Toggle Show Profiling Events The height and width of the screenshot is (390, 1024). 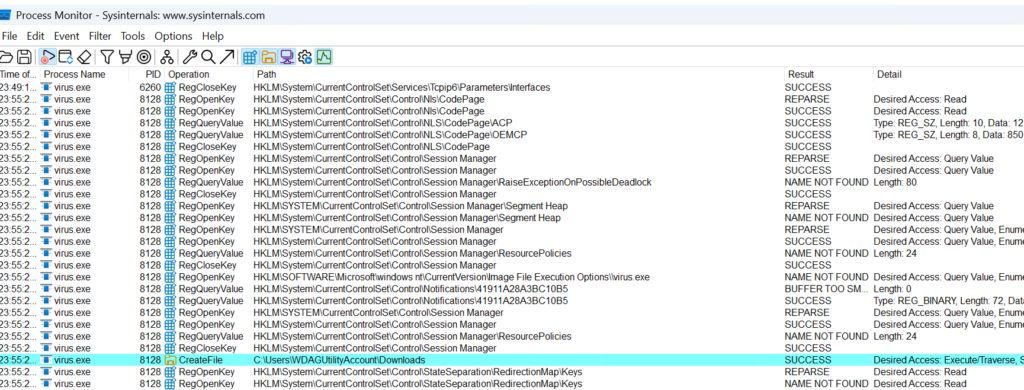pos(324,57)
